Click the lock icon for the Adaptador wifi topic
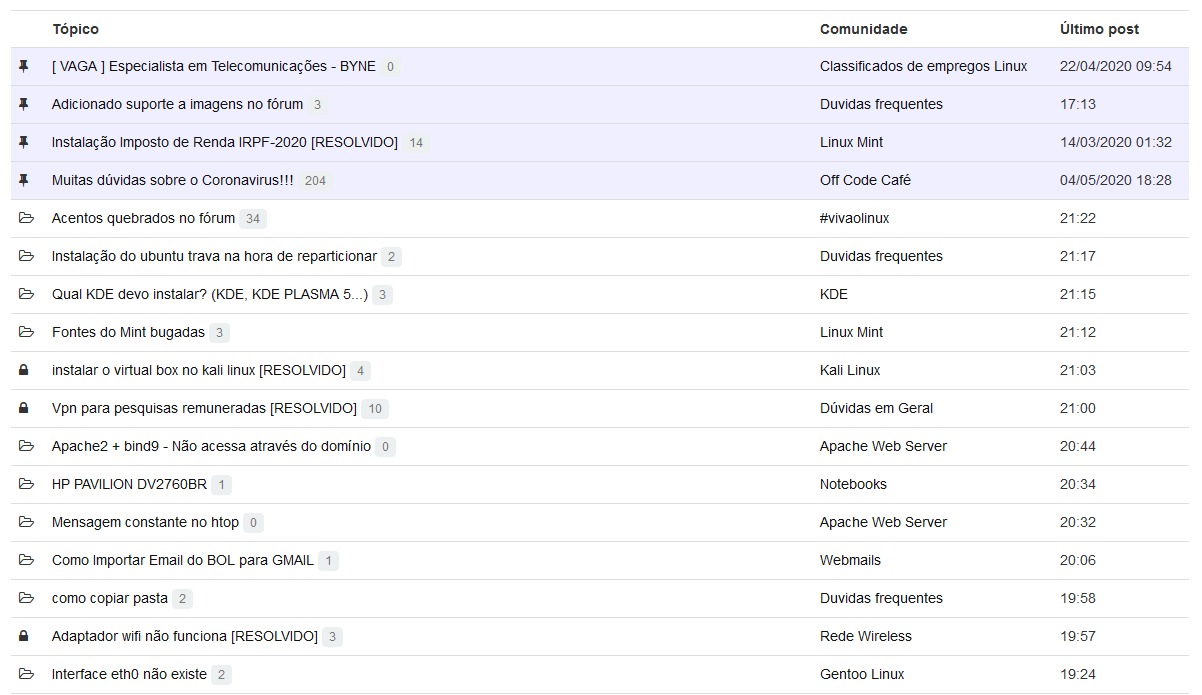 (x=24, y=637)
